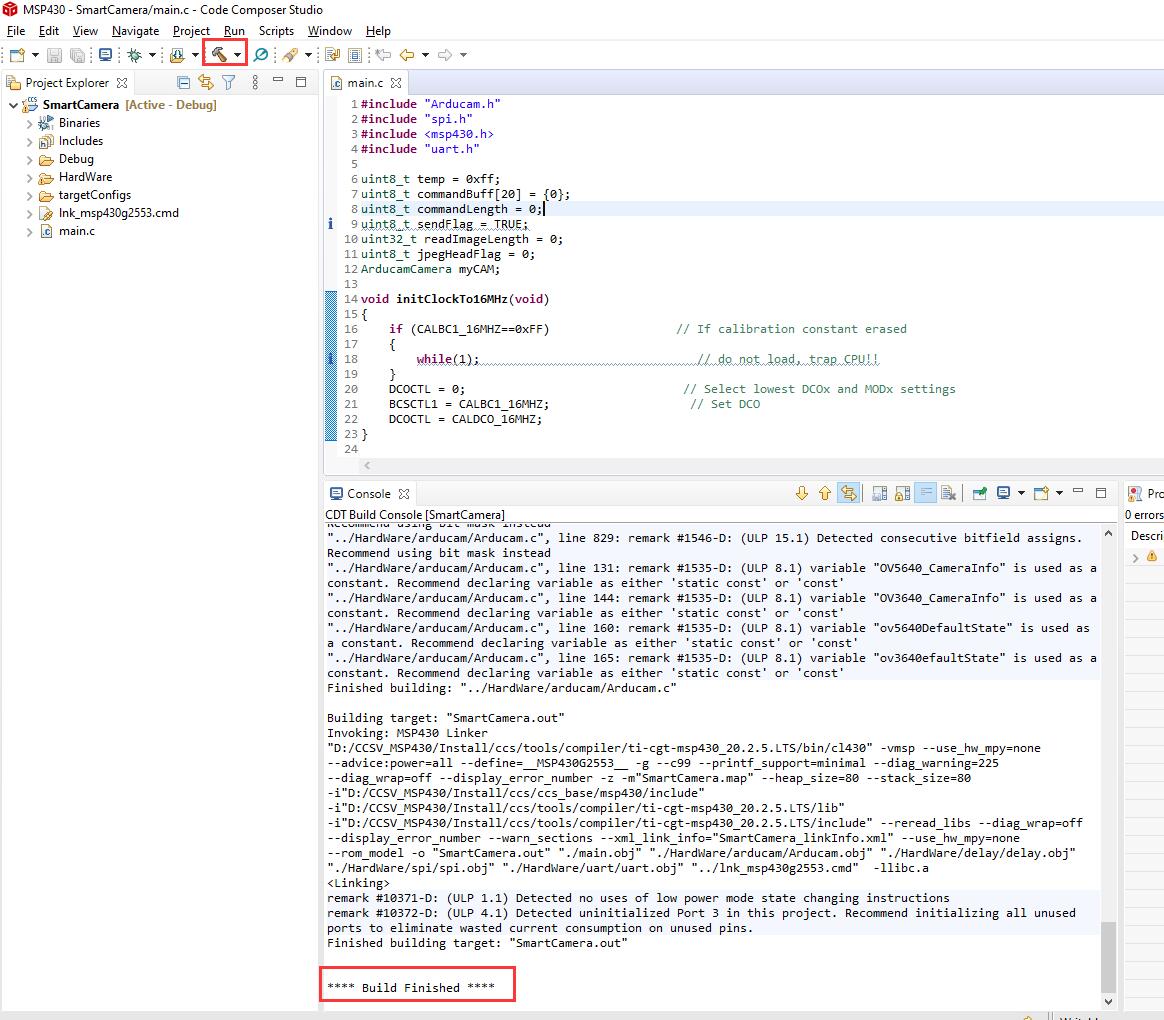This screenshot has height=1020, width=1164.
Task: Select the Project Explorer tab
Action: 67,83
